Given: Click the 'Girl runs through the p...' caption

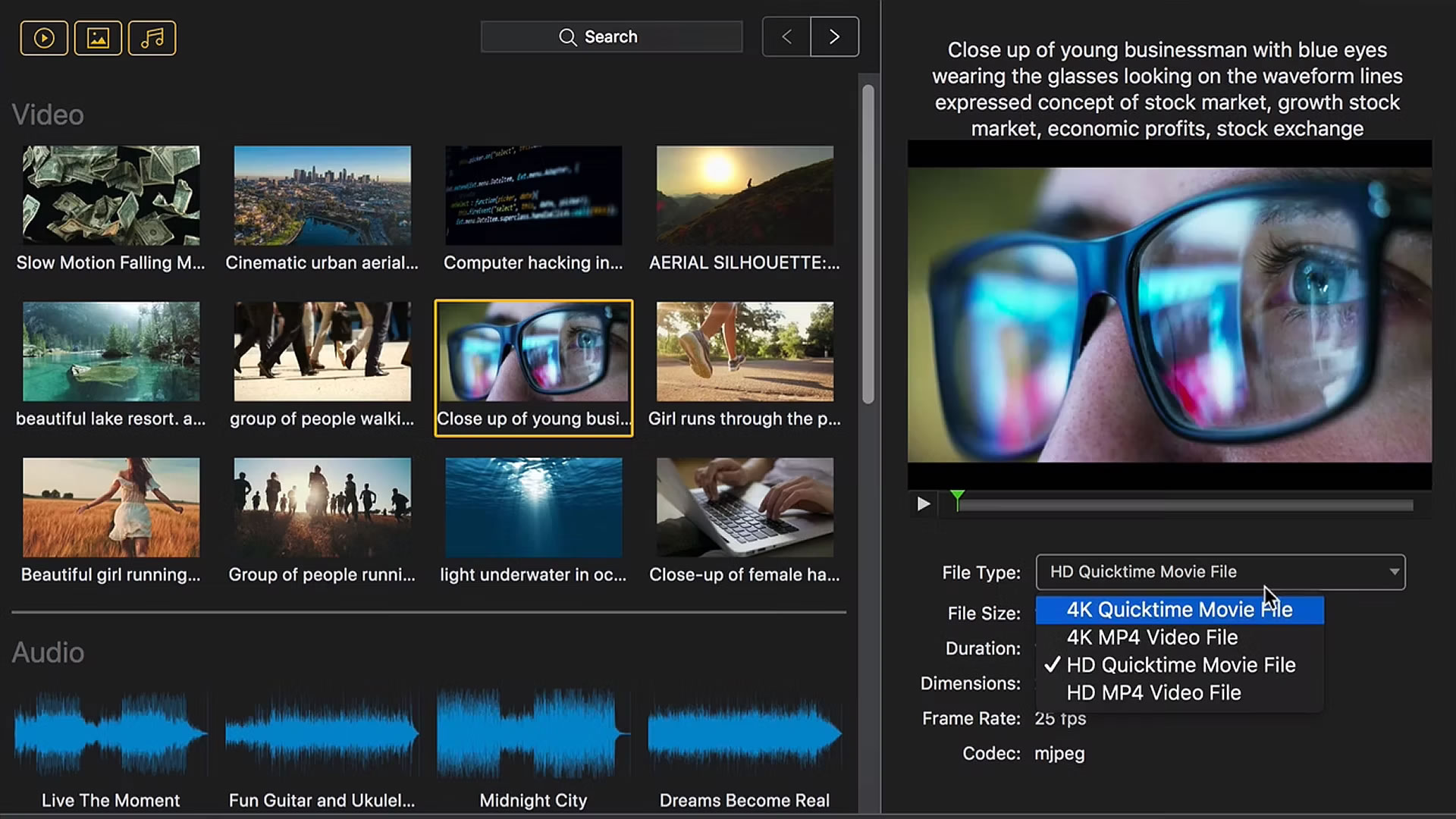Looking at the screenshot, I should 745,419.
